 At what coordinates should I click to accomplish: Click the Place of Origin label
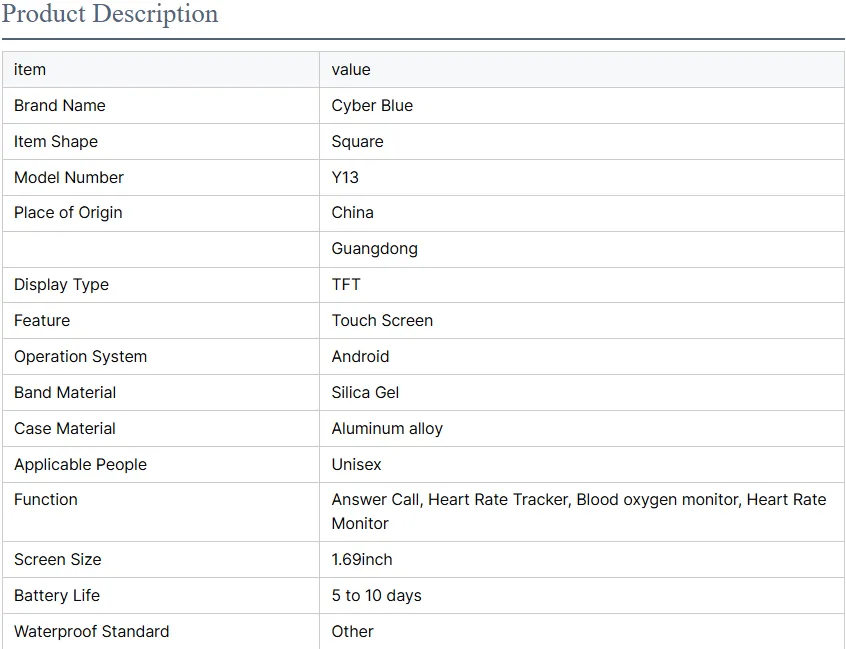pyautogui.click(x=68, y=213)
